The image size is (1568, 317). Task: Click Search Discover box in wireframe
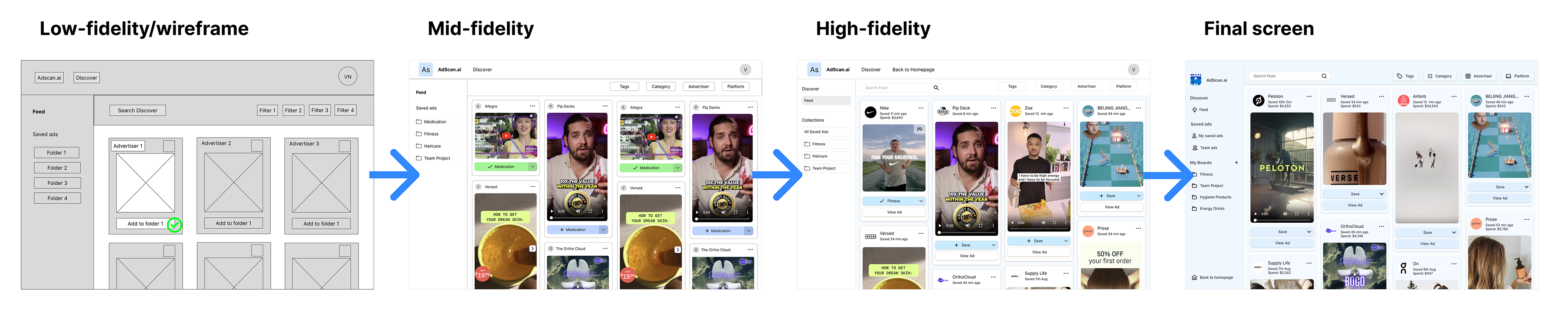pos(138,111)
